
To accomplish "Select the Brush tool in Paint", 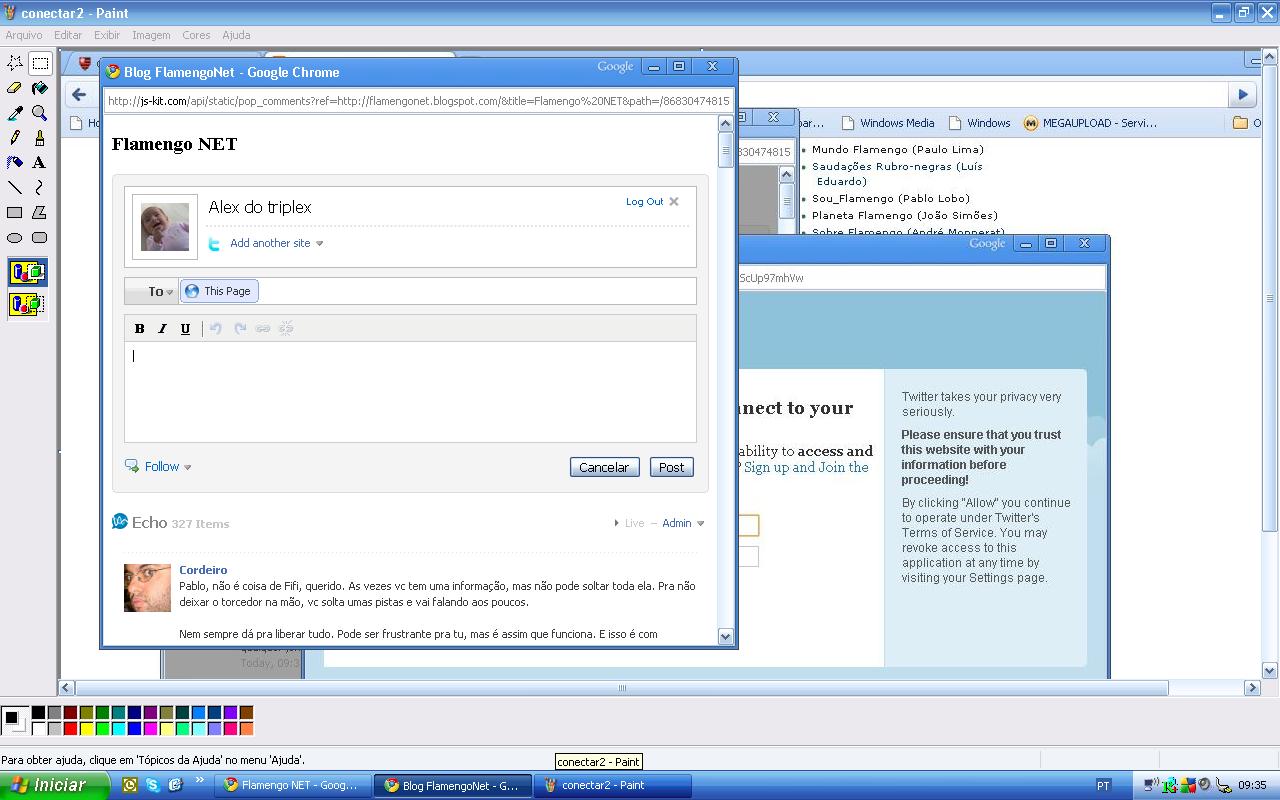I will (40, 138).
